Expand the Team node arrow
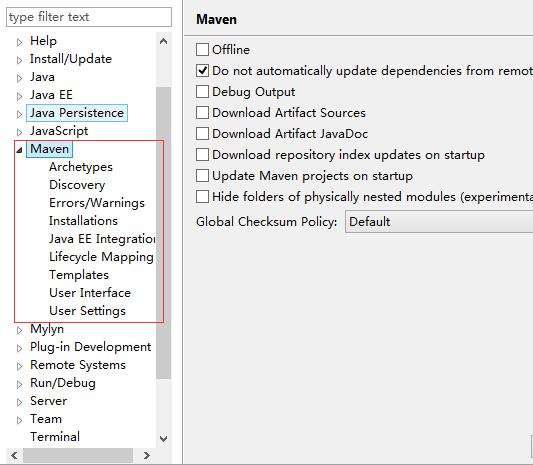533x465 pixels. [x=19, y=420]
